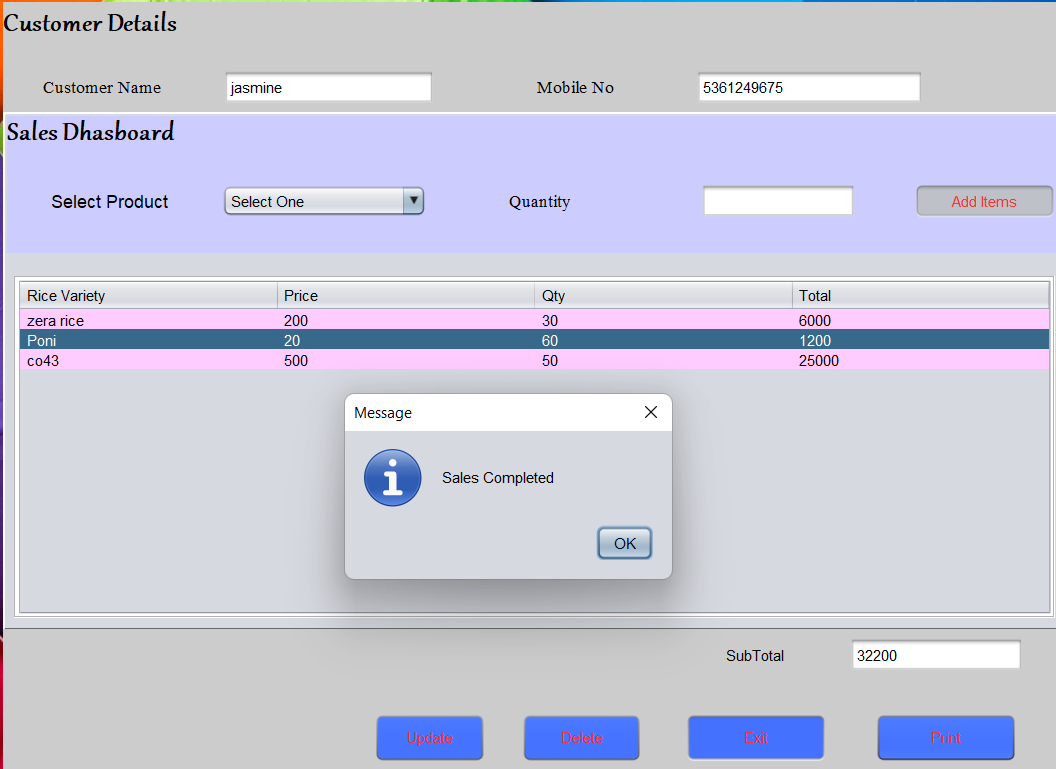The height and width of the screenshot is (769, 1056).
Task: Click the information icon in the Message dialog
Action: [x=392, y=477]
